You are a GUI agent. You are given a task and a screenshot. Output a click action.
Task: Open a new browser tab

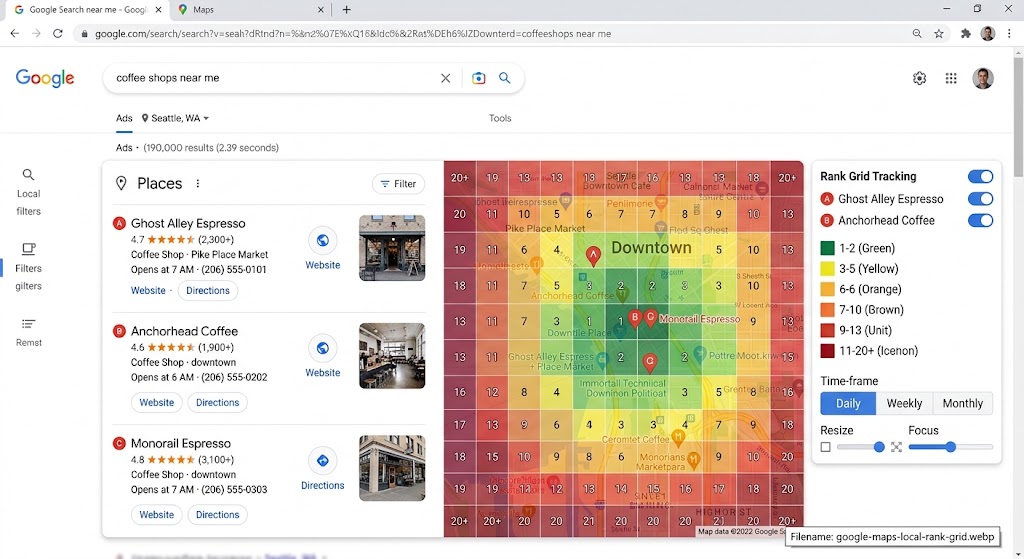point(346,10)
